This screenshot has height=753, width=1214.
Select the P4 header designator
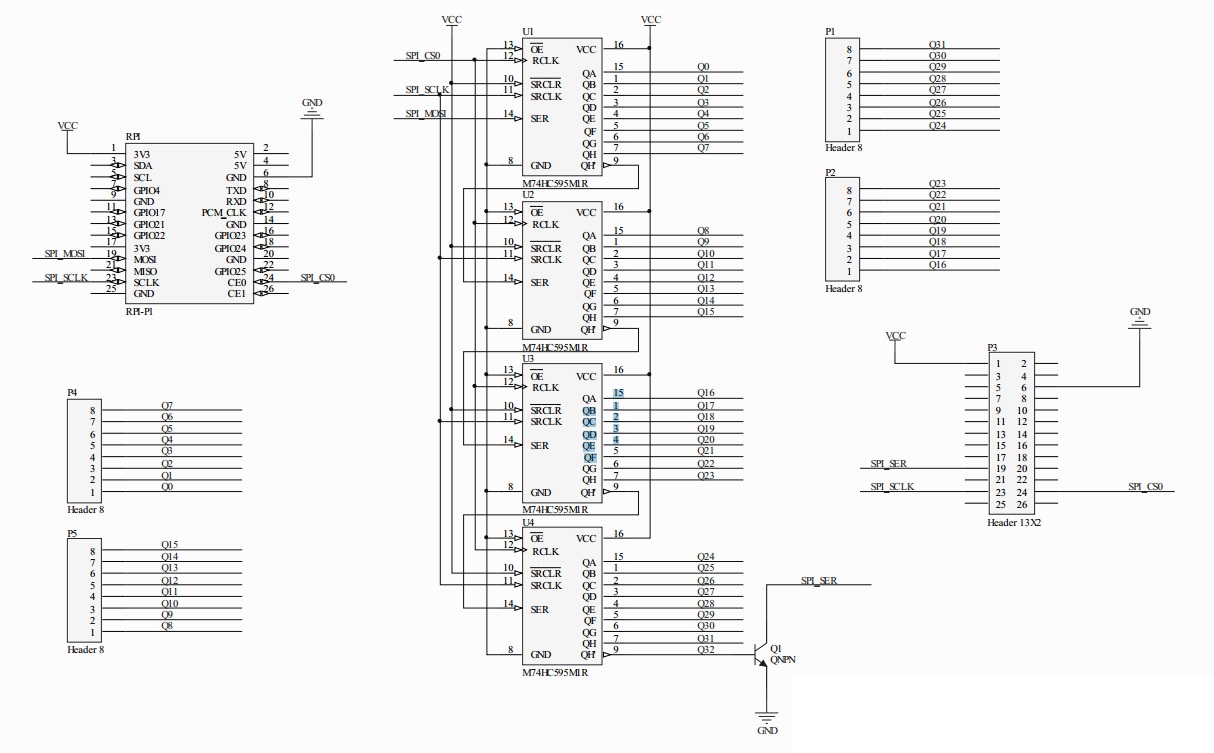[72, 393]
